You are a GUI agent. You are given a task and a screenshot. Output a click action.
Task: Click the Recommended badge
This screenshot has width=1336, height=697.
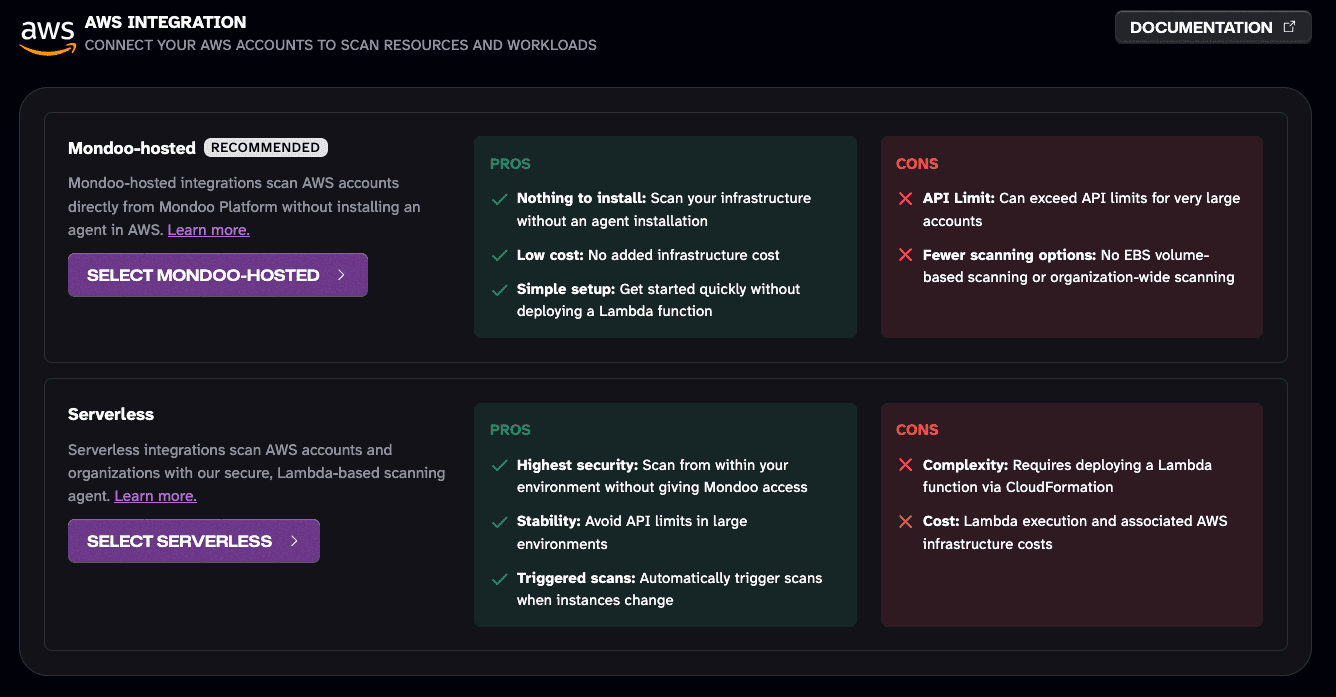pyautogui.click(x=266, y=147)
